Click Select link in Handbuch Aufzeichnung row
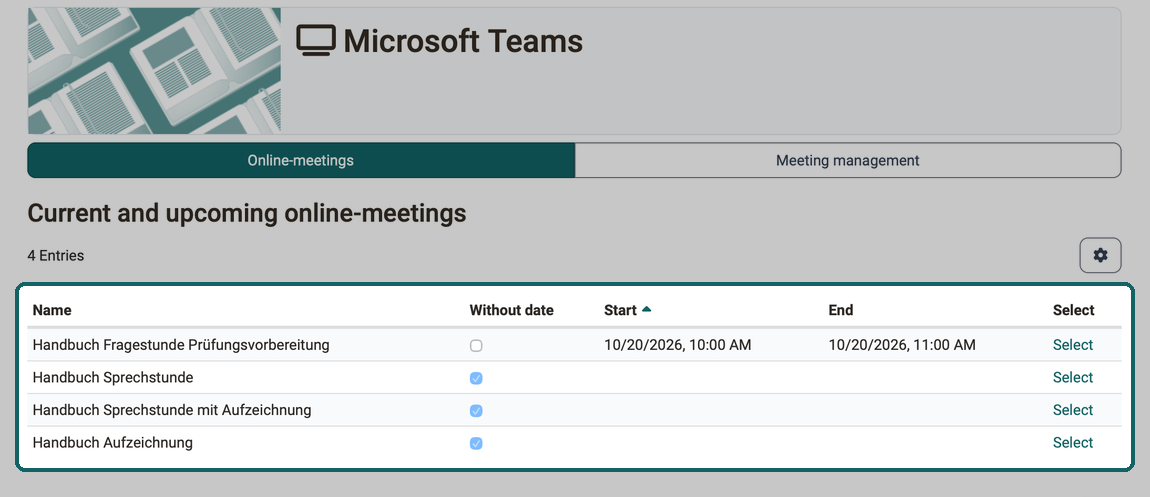 pyautogui.click(x=1073, y=443)
